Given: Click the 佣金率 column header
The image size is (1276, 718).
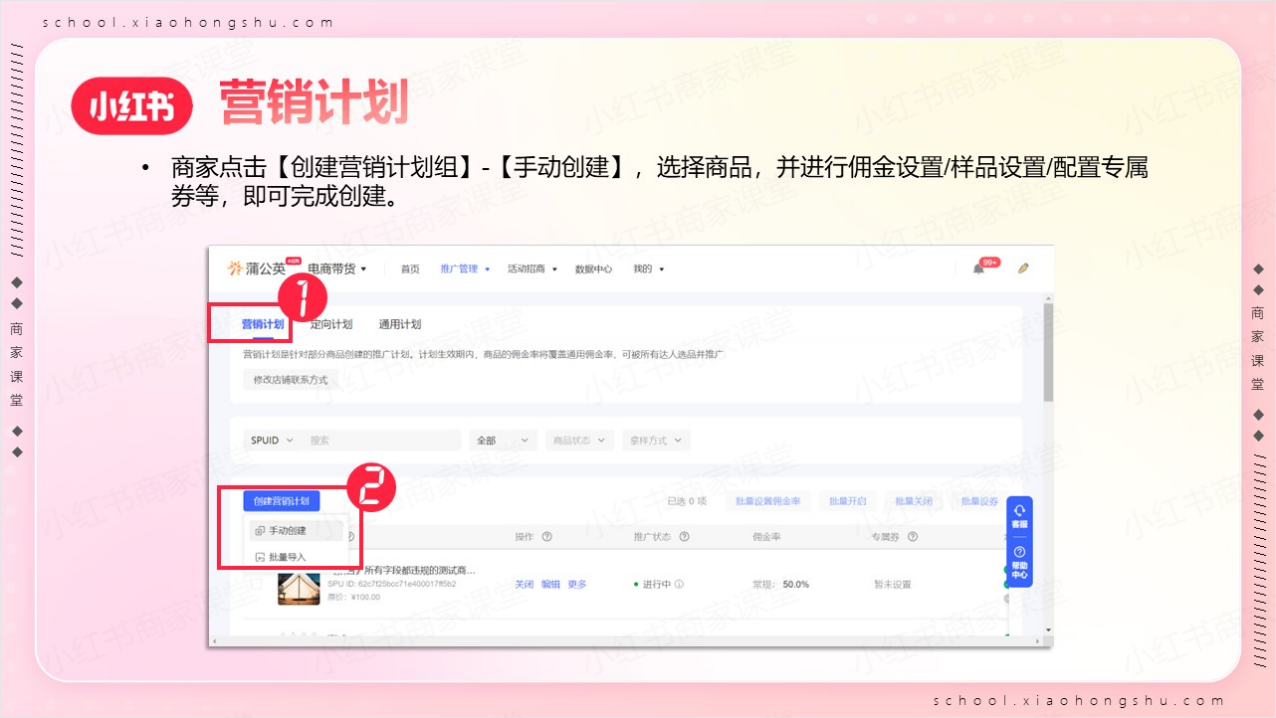Looking at the screenshot, I should tap(767, 537).
